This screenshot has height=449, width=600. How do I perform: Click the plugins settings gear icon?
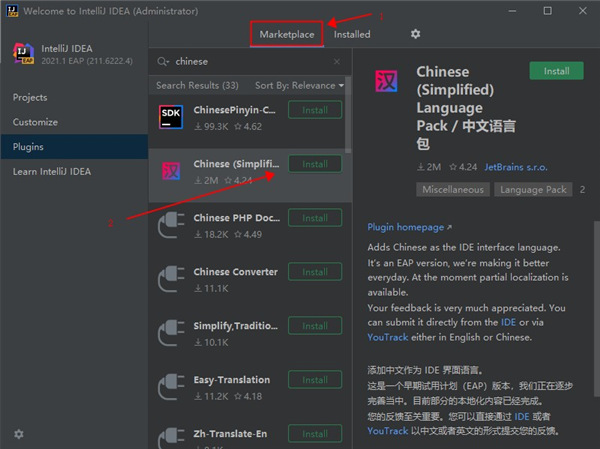[x=416, y=34]
